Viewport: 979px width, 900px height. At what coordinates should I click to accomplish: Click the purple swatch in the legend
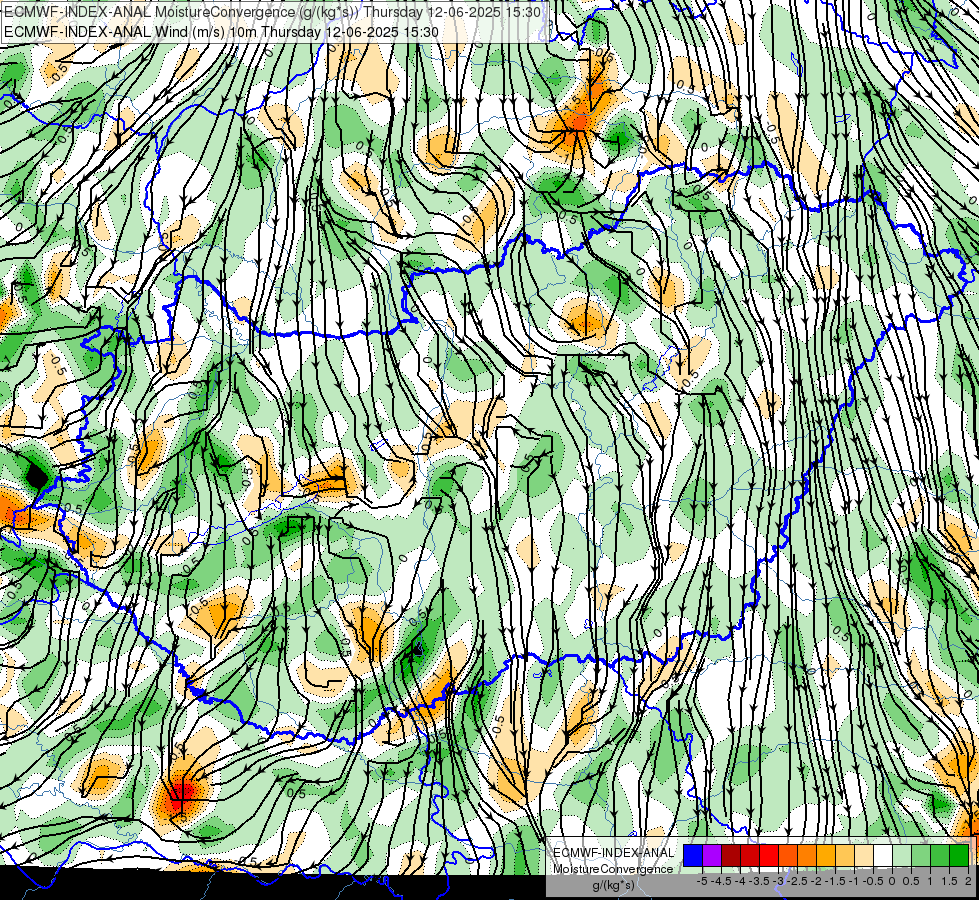pyautogui.click(x=712, y=855)
